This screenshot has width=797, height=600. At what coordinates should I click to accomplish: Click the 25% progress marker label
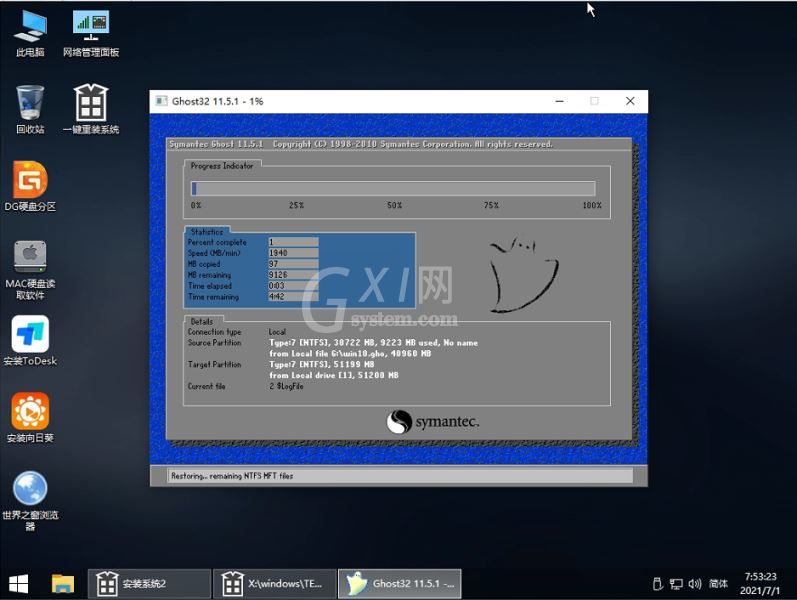click(296, 205)
